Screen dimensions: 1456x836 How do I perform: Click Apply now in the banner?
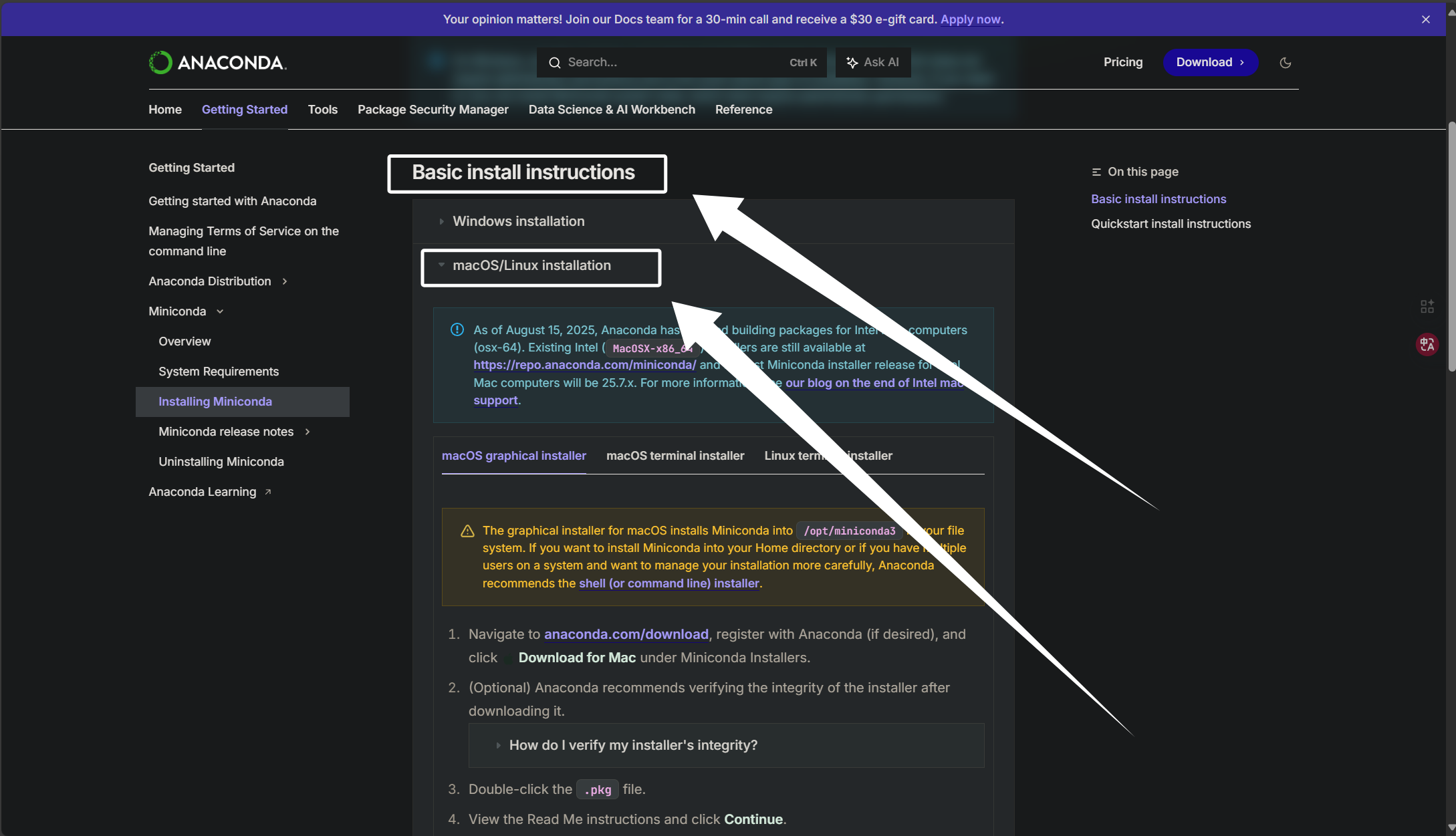click(971, 19)
